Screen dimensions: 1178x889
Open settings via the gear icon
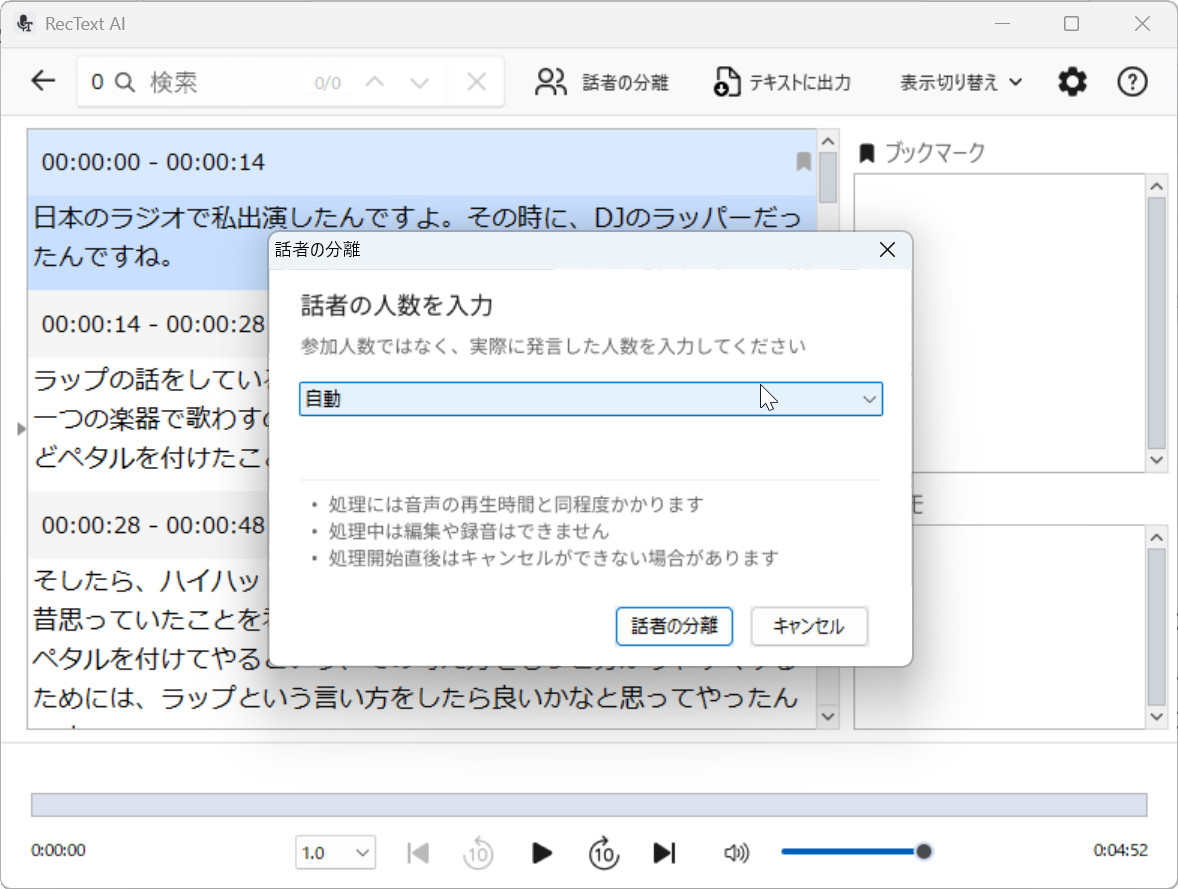tap(1072, 82)
